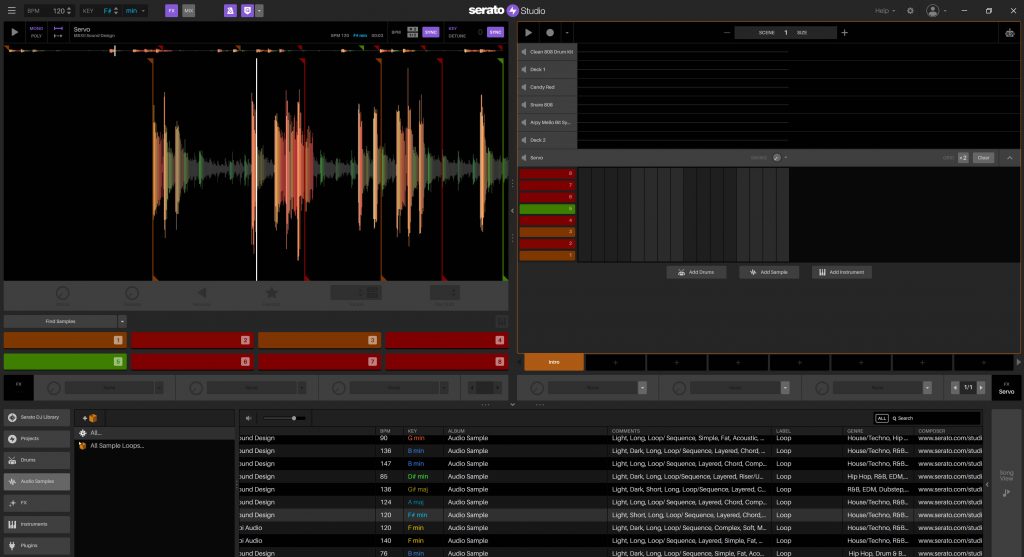Viewport: 1024px width, 557px height.
Task: Open Serato DJ Library tab
Action: [37, 417]
